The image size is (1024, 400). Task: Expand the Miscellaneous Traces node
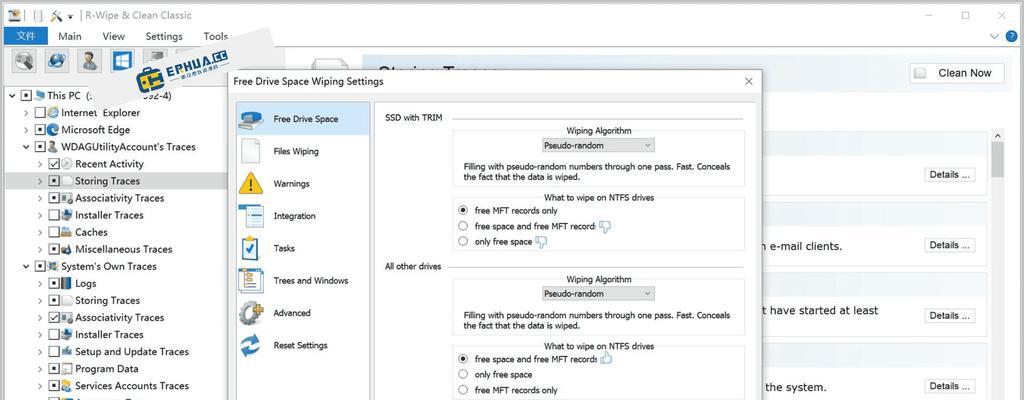(x=40, y=249)
